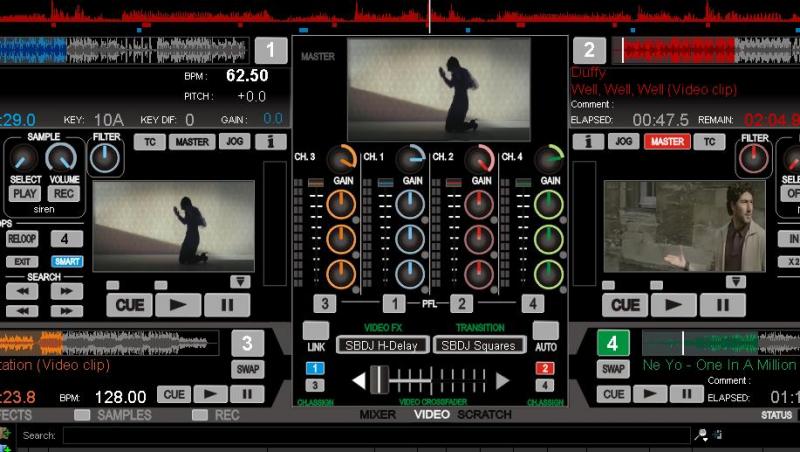Open the SBDJ H-Delay video FX selector
The width and height of the screenshot is (800, 452).
click(382, 345)
